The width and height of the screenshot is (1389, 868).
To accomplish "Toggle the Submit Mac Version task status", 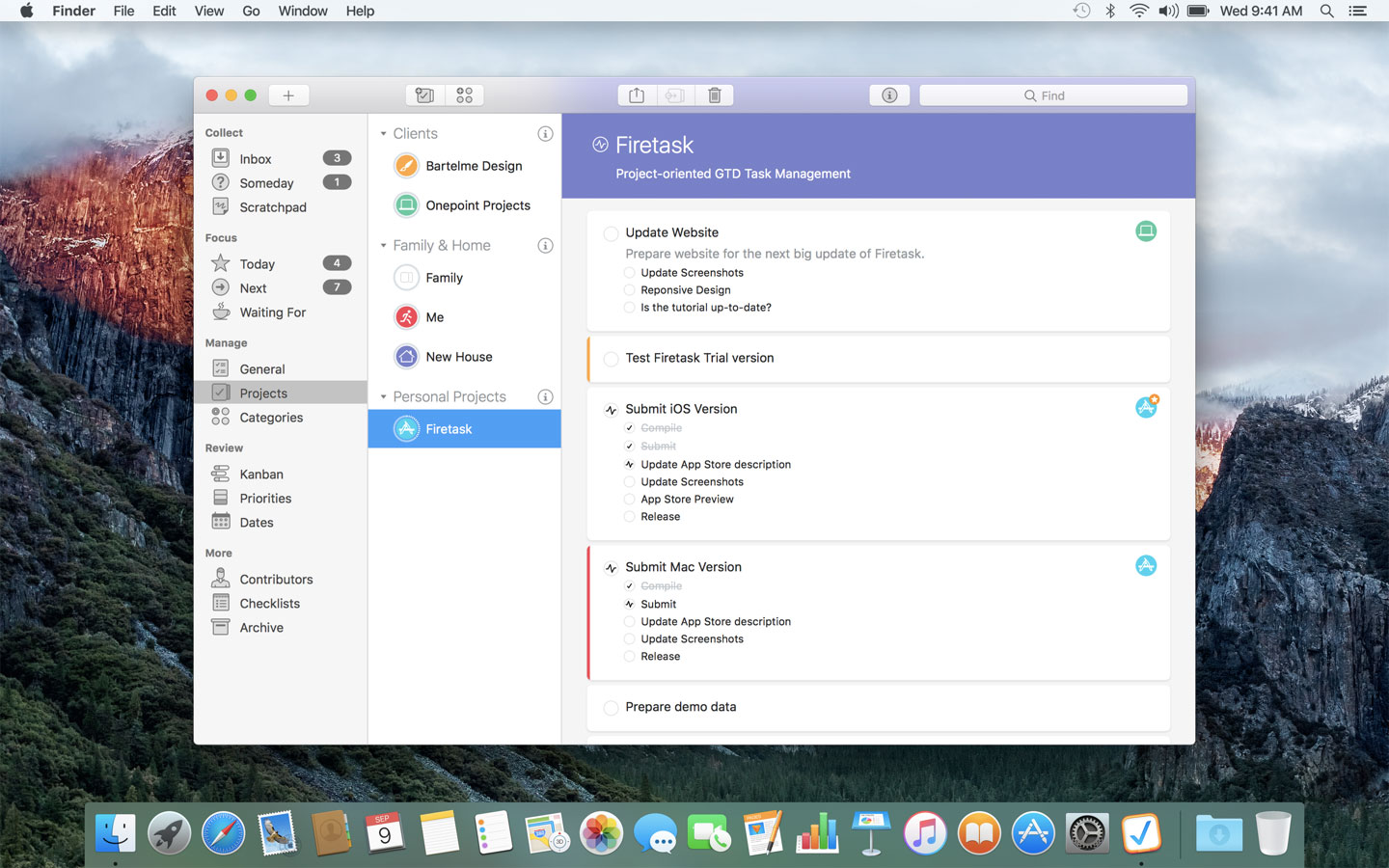I will point(611,568).
